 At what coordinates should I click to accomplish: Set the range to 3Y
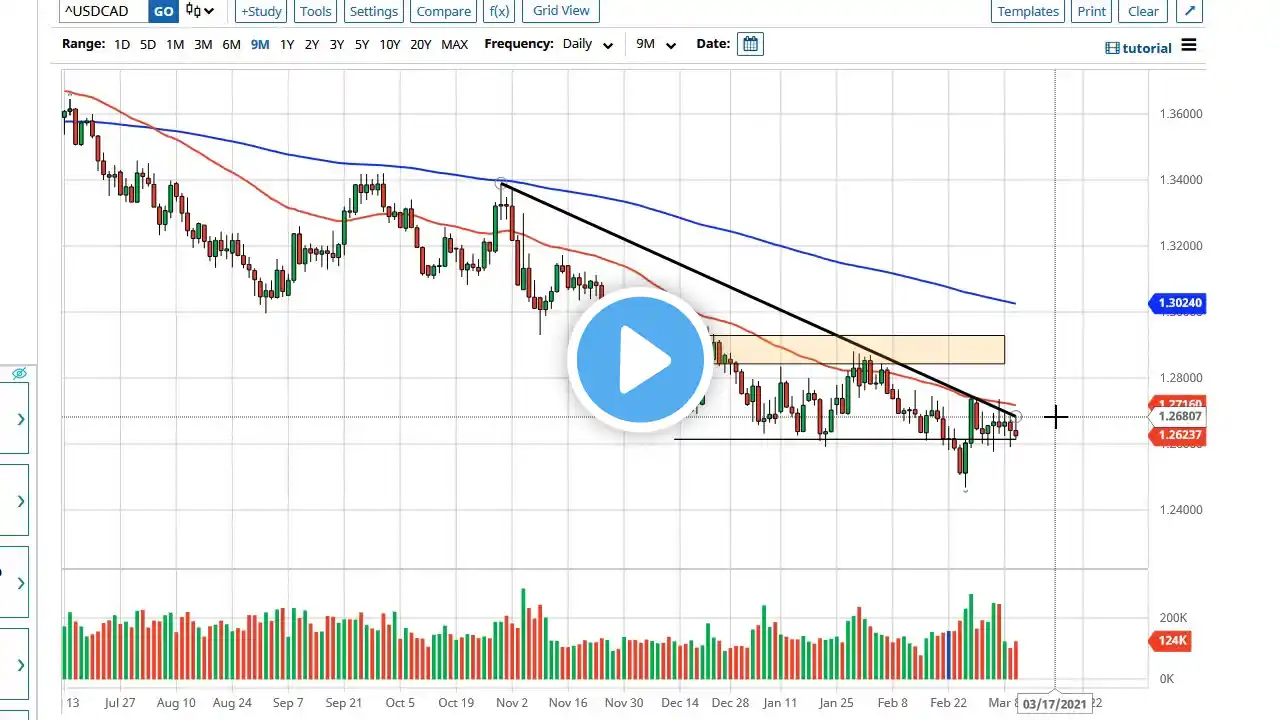pos(337,44)
